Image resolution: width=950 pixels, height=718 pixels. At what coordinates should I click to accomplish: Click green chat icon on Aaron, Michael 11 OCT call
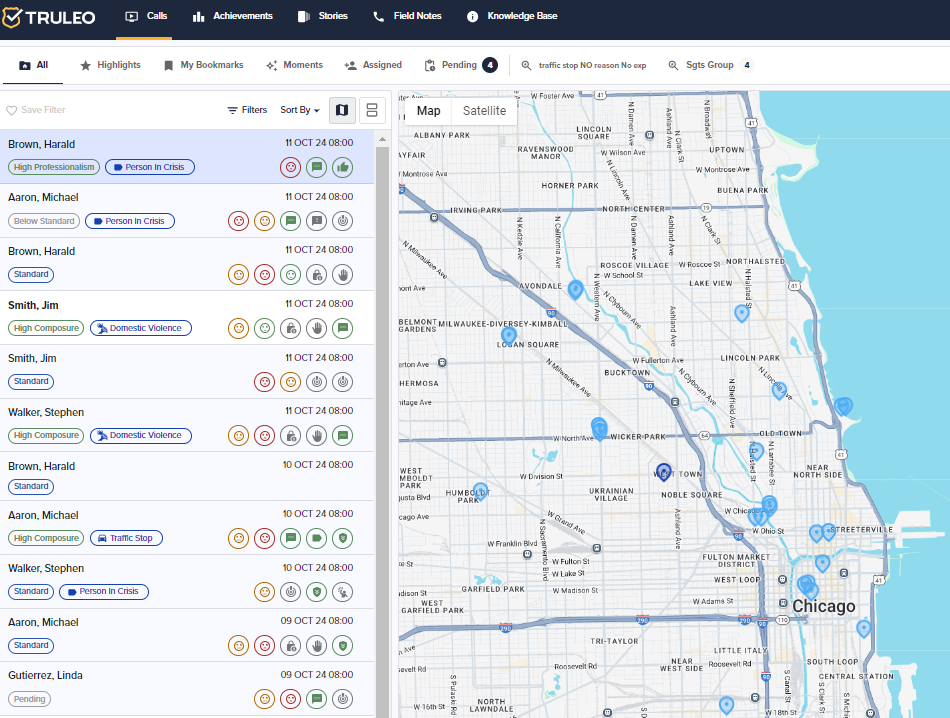(x=291, y=221)
